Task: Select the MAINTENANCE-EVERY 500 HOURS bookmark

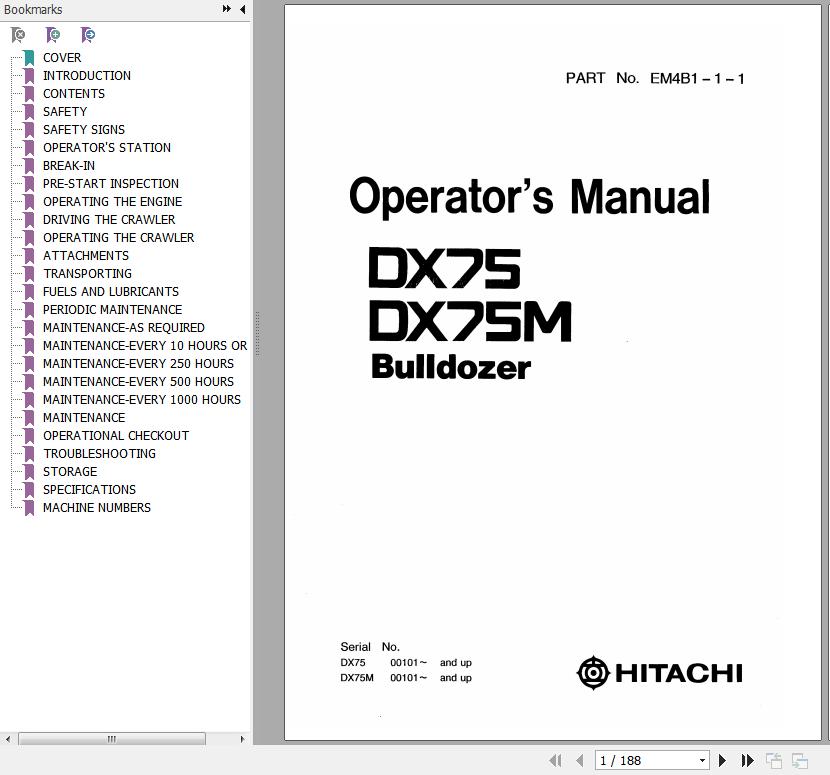Action: coord(138,381)
